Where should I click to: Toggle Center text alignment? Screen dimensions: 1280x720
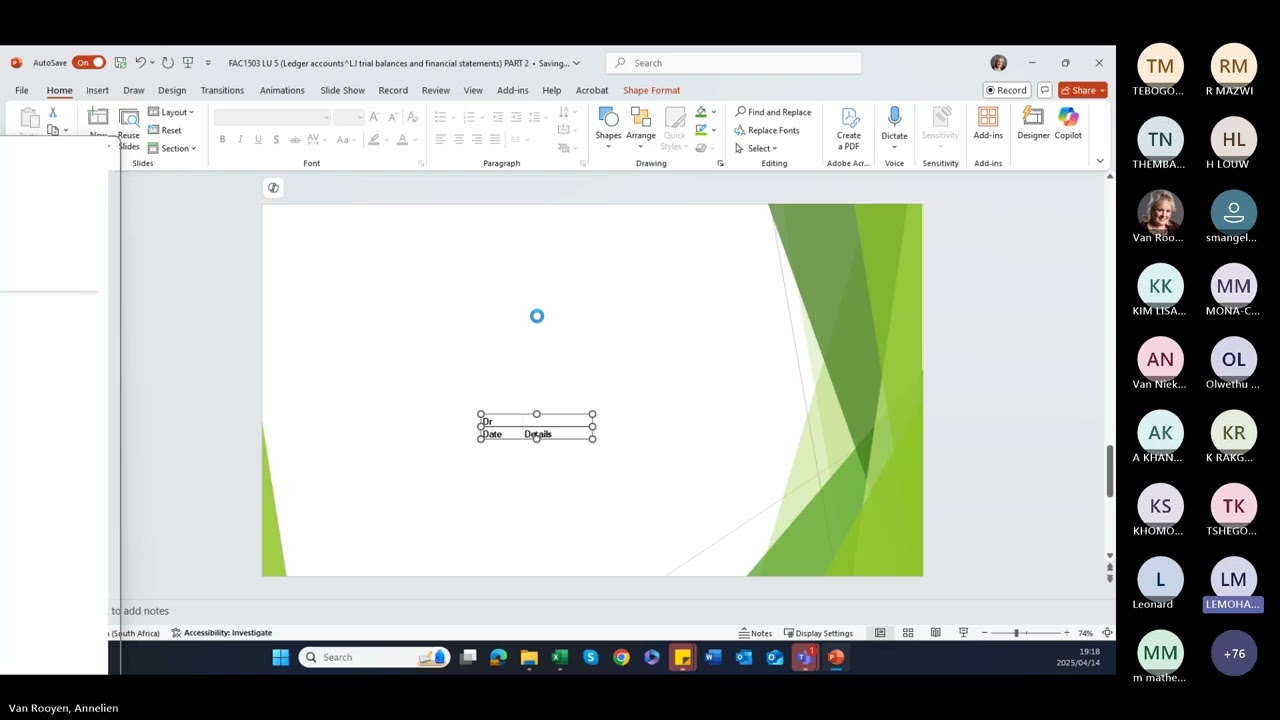point(458,139)
